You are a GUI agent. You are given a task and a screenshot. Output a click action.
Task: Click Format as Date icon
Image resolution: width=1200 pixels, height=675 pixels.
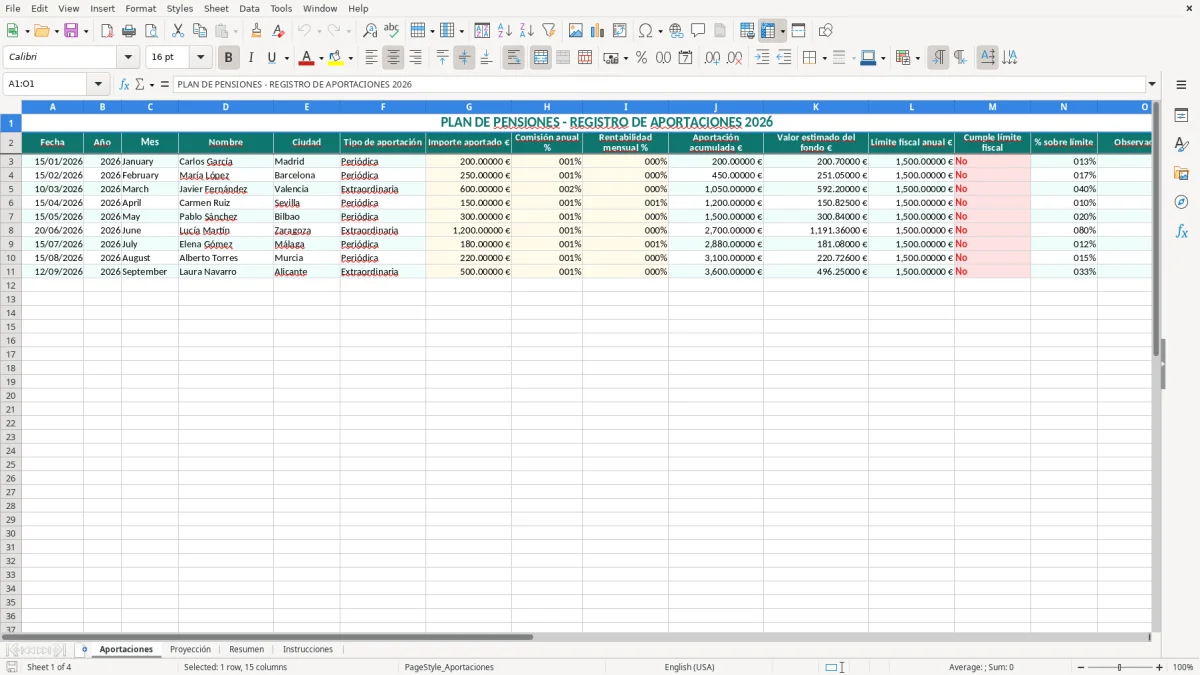[x=685, y=58]
